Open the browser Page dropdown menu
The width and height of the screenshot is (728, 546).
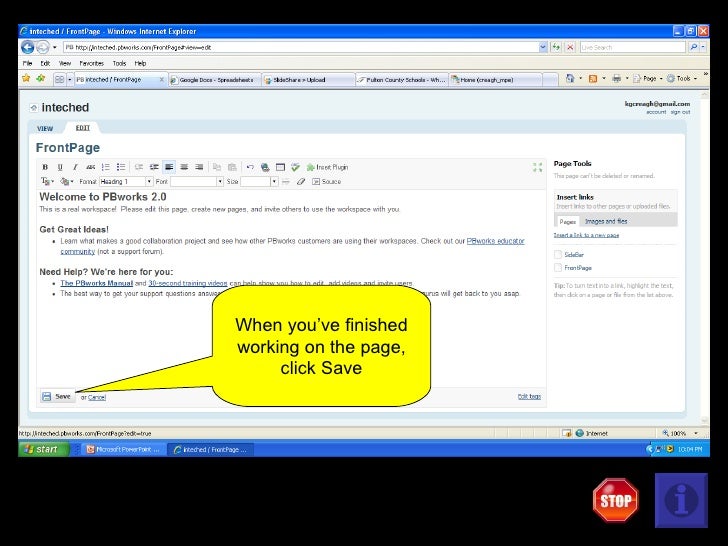tap(647, 79)
